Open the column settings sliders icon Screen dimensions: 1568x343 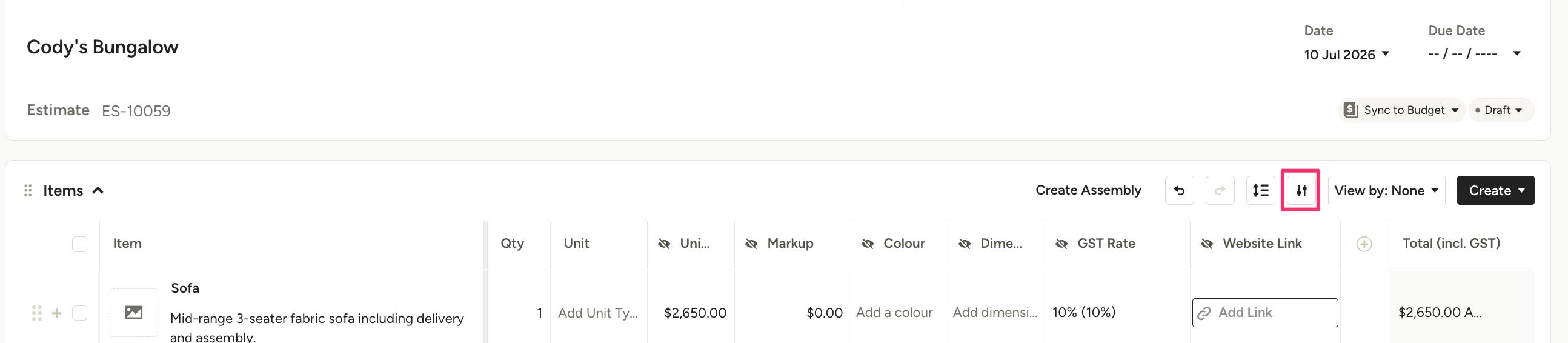[1301, 191]
